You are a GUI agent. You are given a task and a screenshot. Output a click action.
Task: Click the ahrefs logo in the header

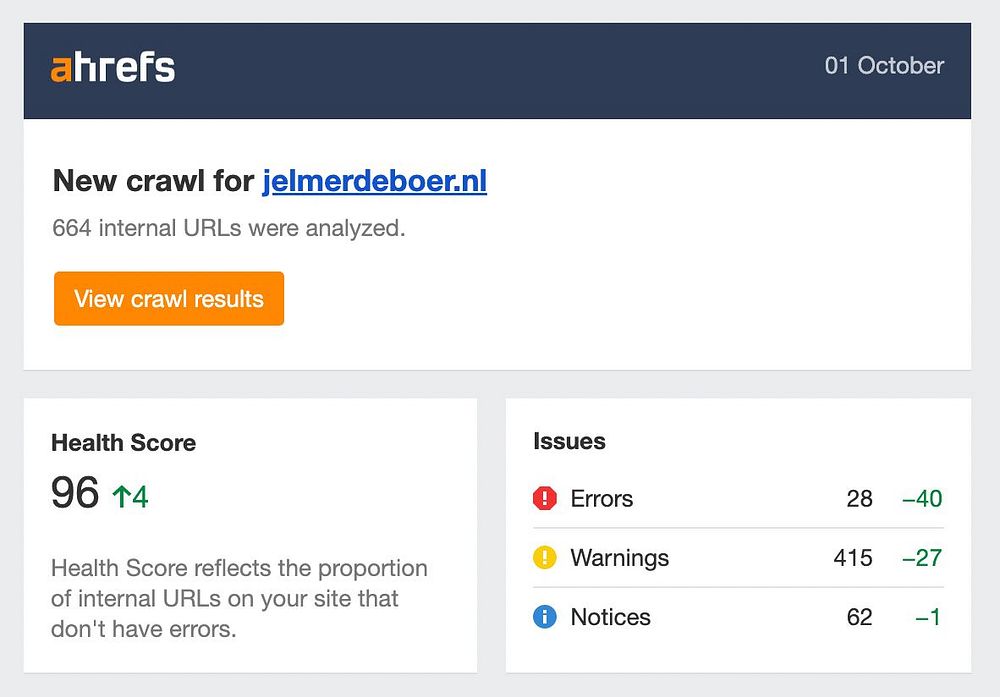pos(112,68)
